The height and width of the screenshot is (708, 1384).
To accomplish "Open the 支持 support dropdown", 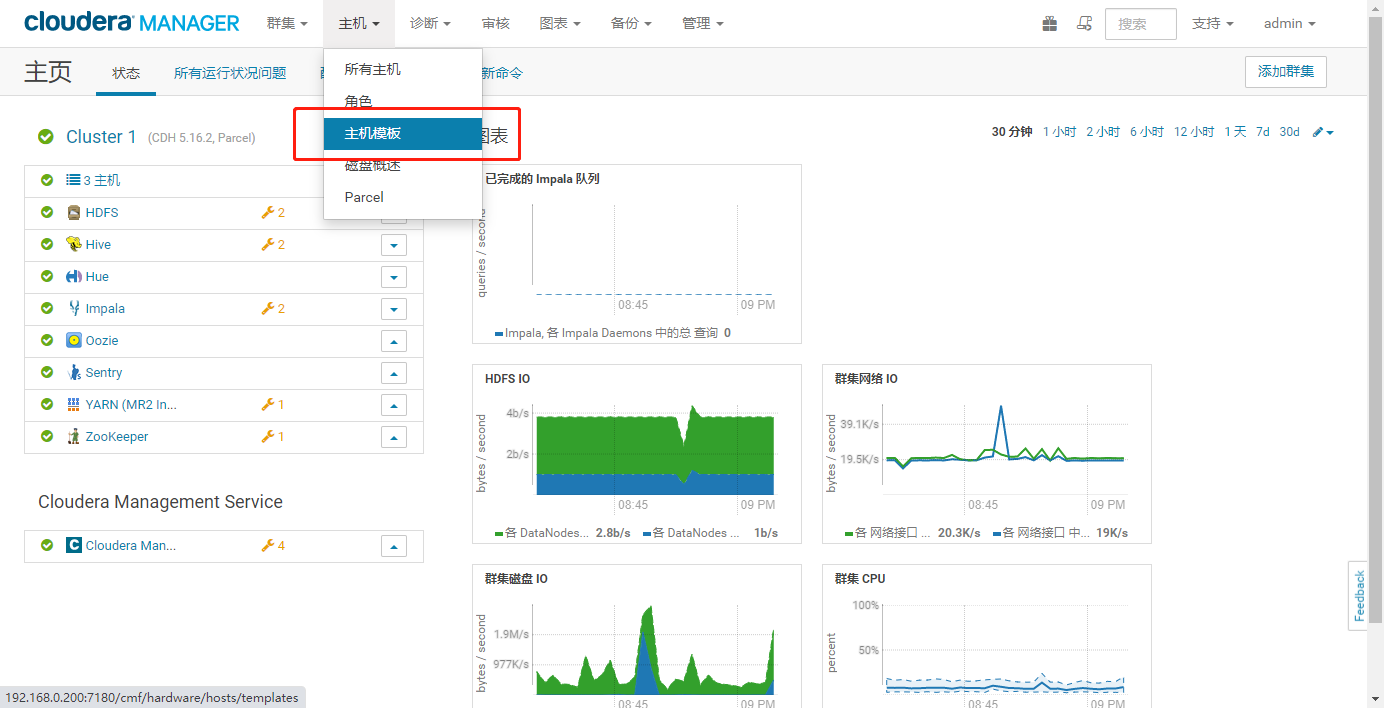I will pyautogui.click(x=1212, y=23).
